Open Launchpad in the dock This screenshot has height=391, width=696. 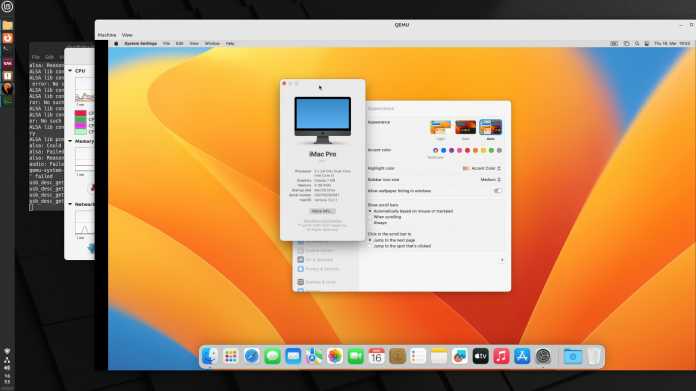pyautogui.click(x=230, y=356)
